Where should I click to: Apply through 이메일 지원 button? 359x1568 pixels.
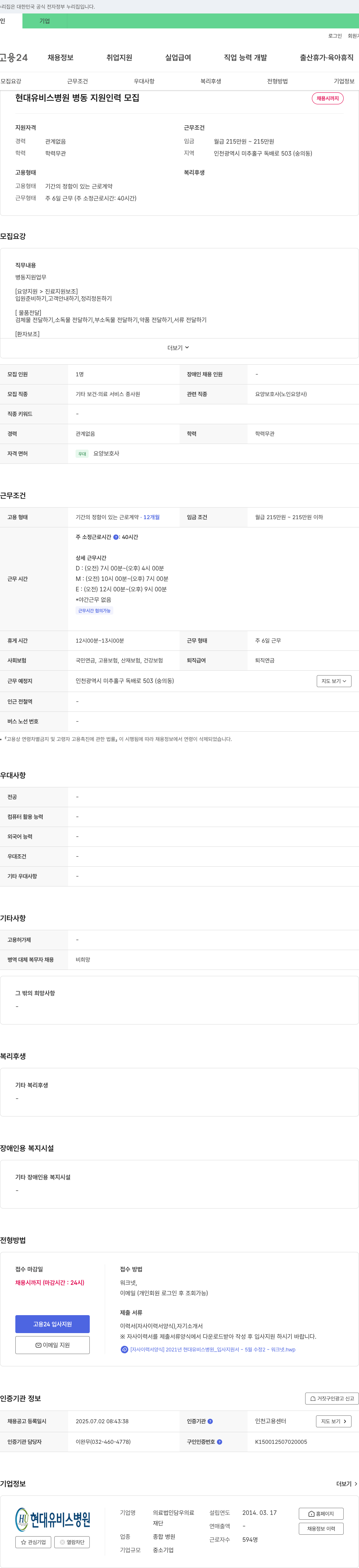coord(52,1345)
